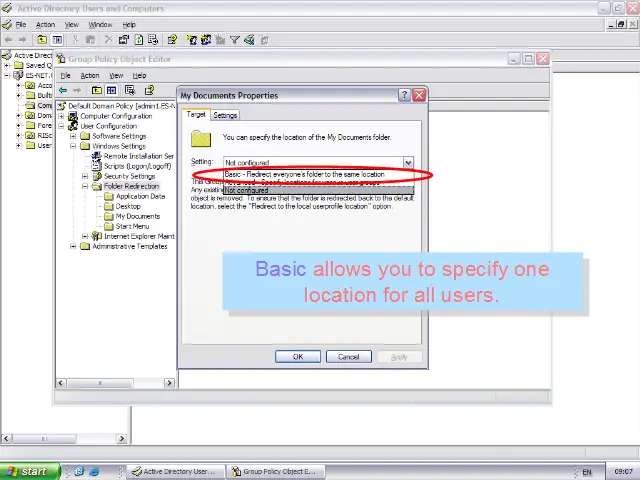Select the Remote Installation Services node
Image resolution: width=640 pixels, height=480 pixels.
(x=139, y=156)
